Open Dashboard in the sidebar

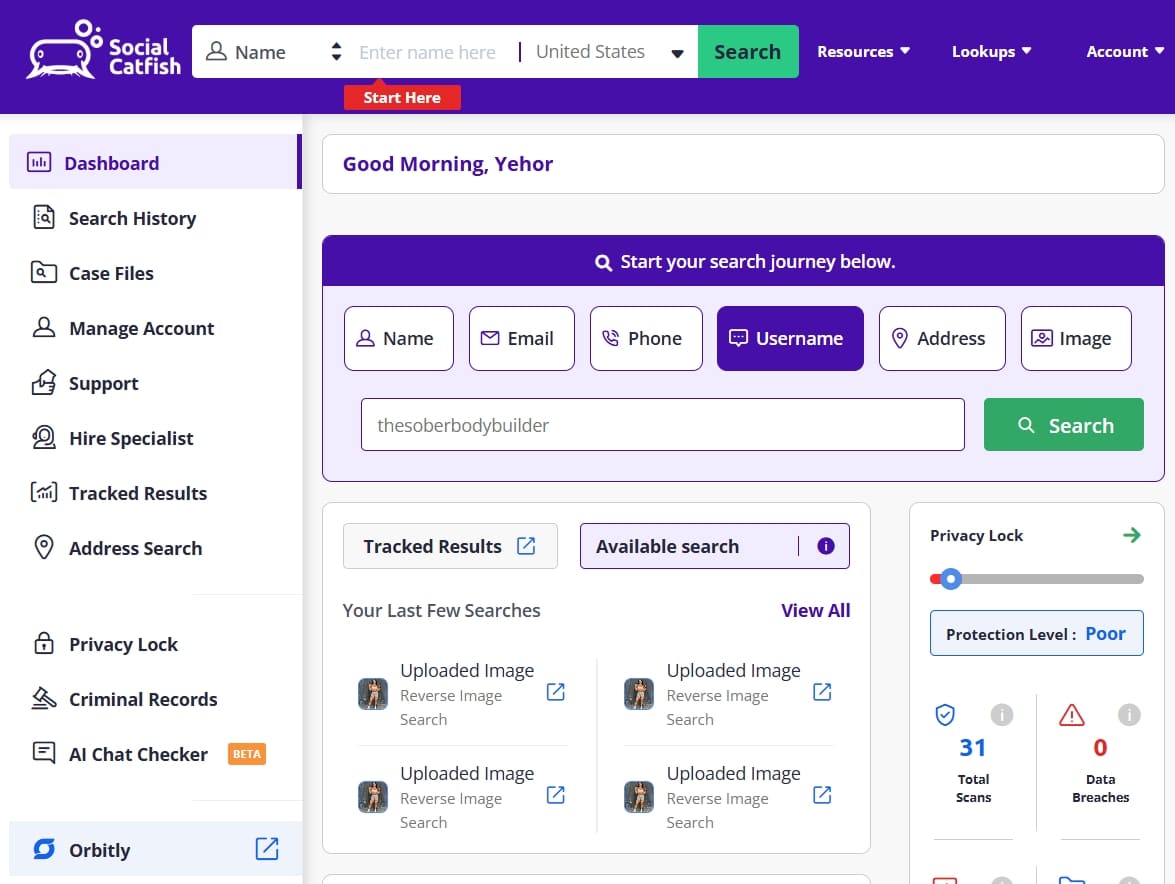click(154, 163)
